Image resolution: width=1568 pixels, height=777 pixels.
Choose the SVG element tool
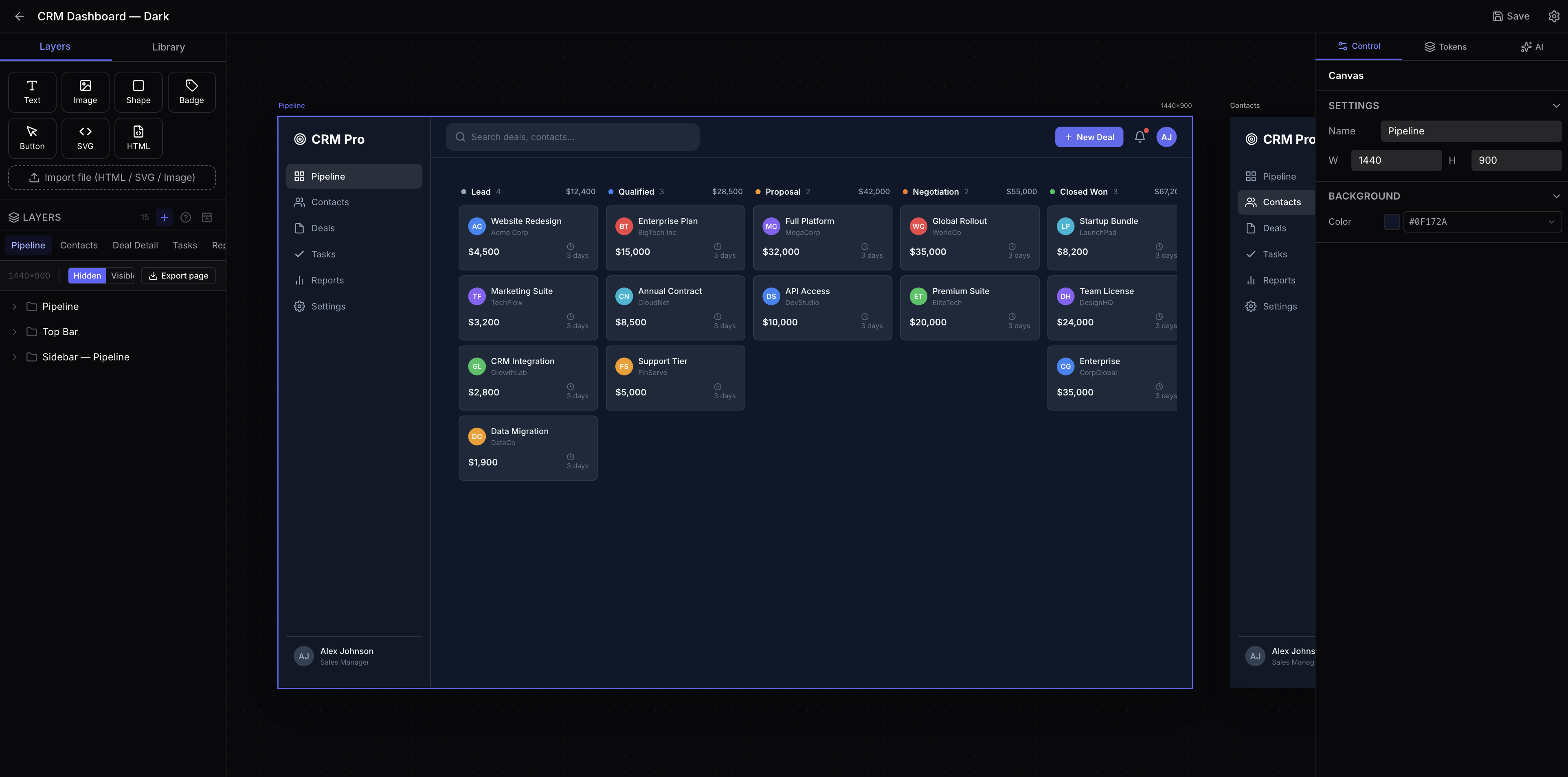click(85, 138)
